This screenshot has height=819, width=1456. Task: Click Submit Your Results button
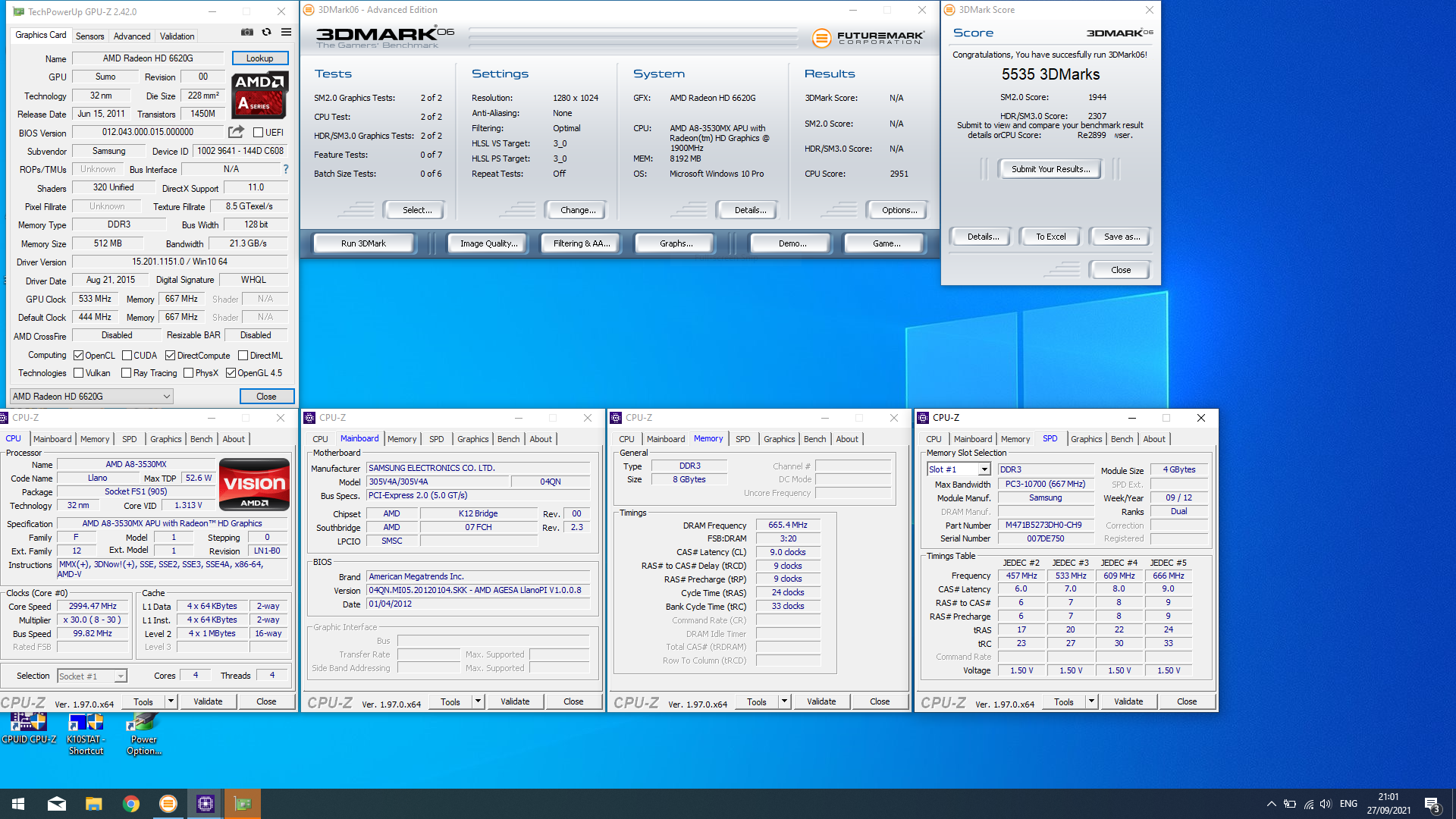click(x=1050, y=169)
